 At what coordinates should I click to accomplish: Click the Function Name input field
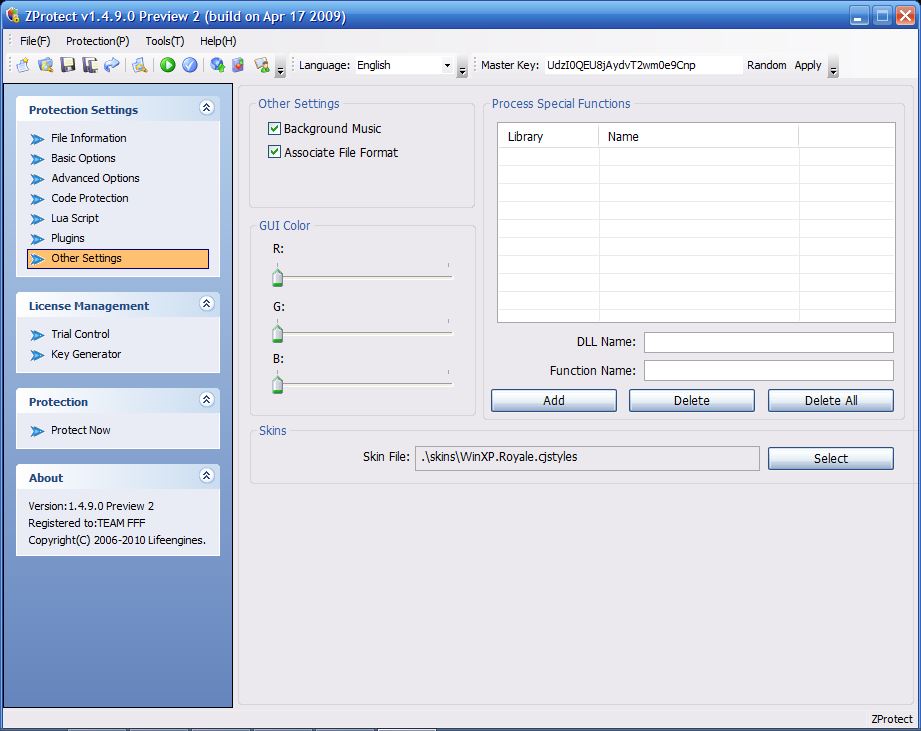point(769,370)
